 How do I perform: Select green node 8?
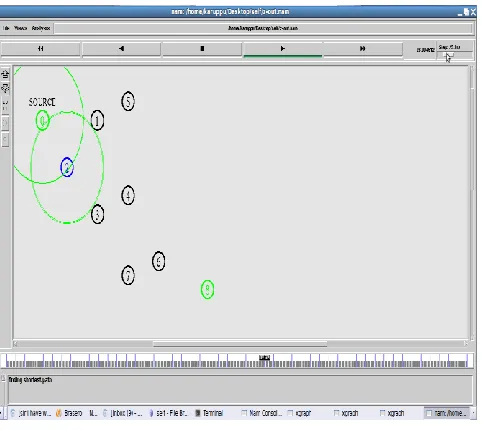tap(207, 290)
